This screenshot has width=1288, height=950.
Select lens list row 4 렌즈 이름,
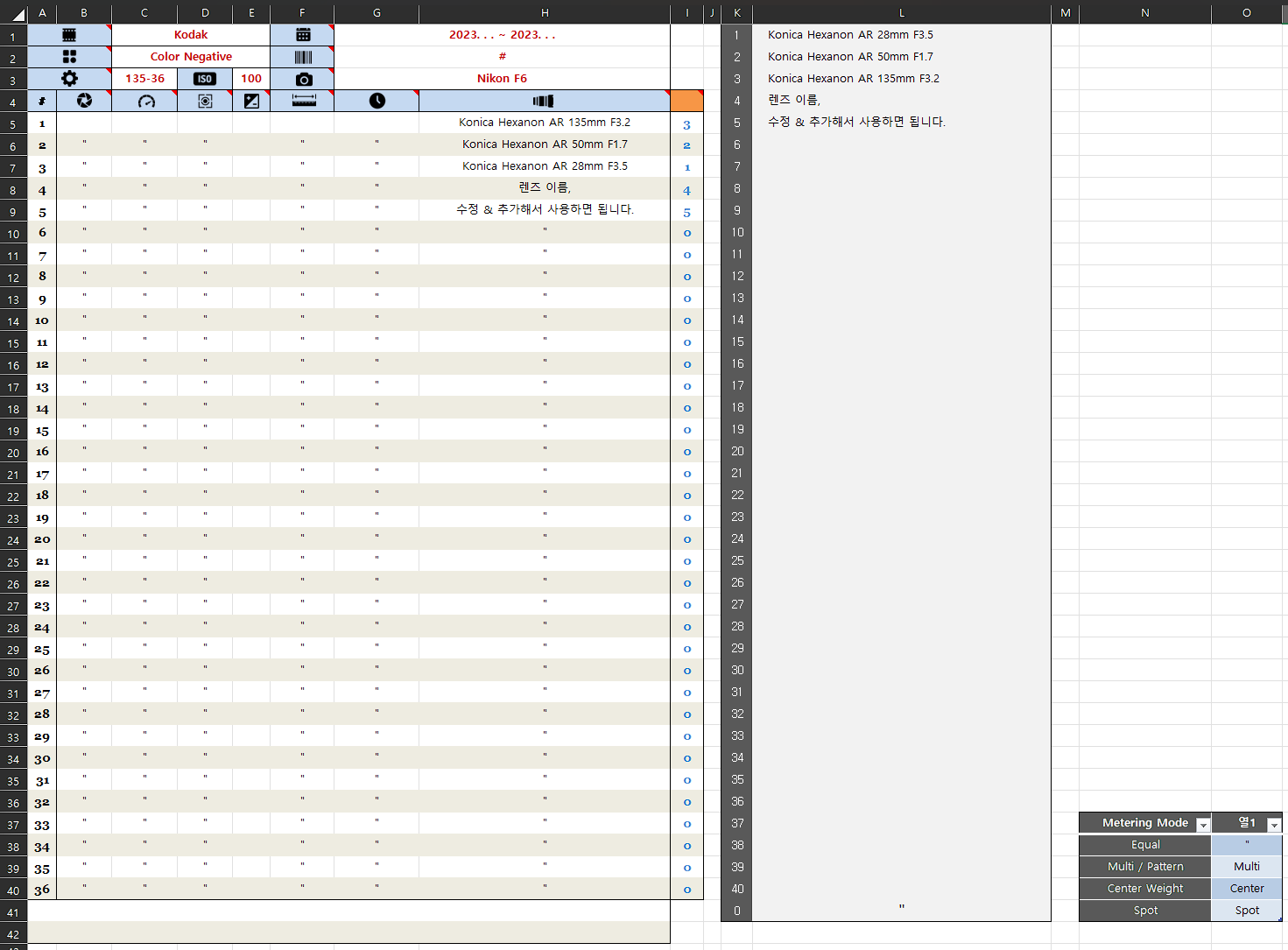[902, 101]
